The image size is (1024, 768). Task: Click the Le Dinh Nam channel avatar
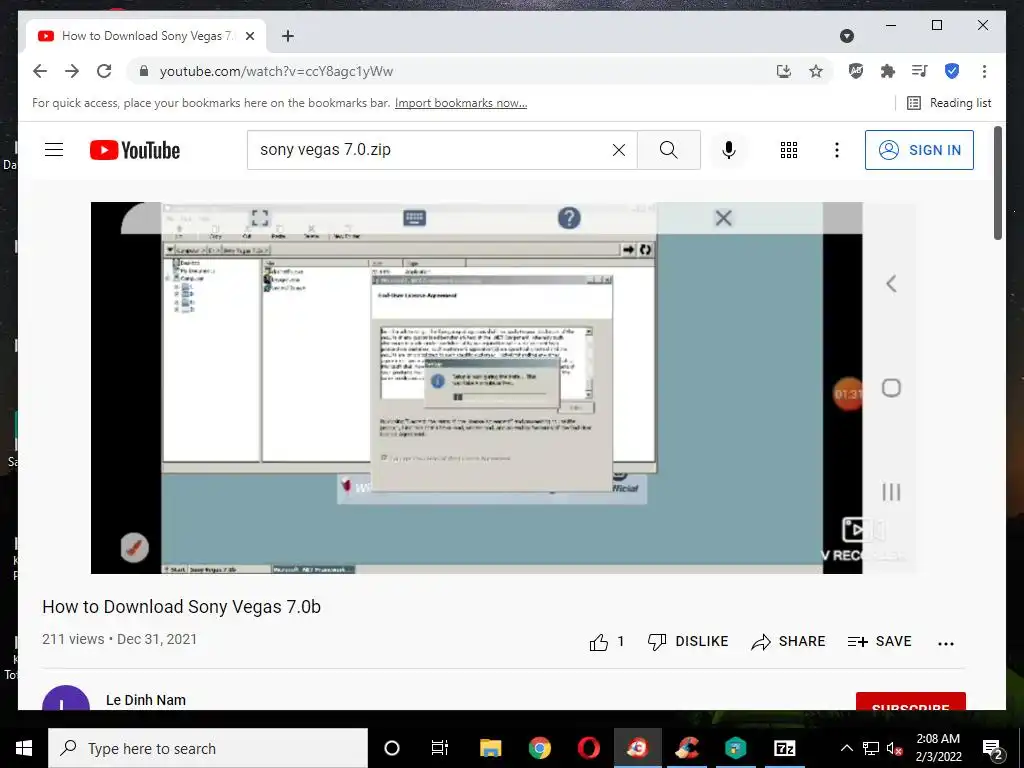tap(66, 697)
